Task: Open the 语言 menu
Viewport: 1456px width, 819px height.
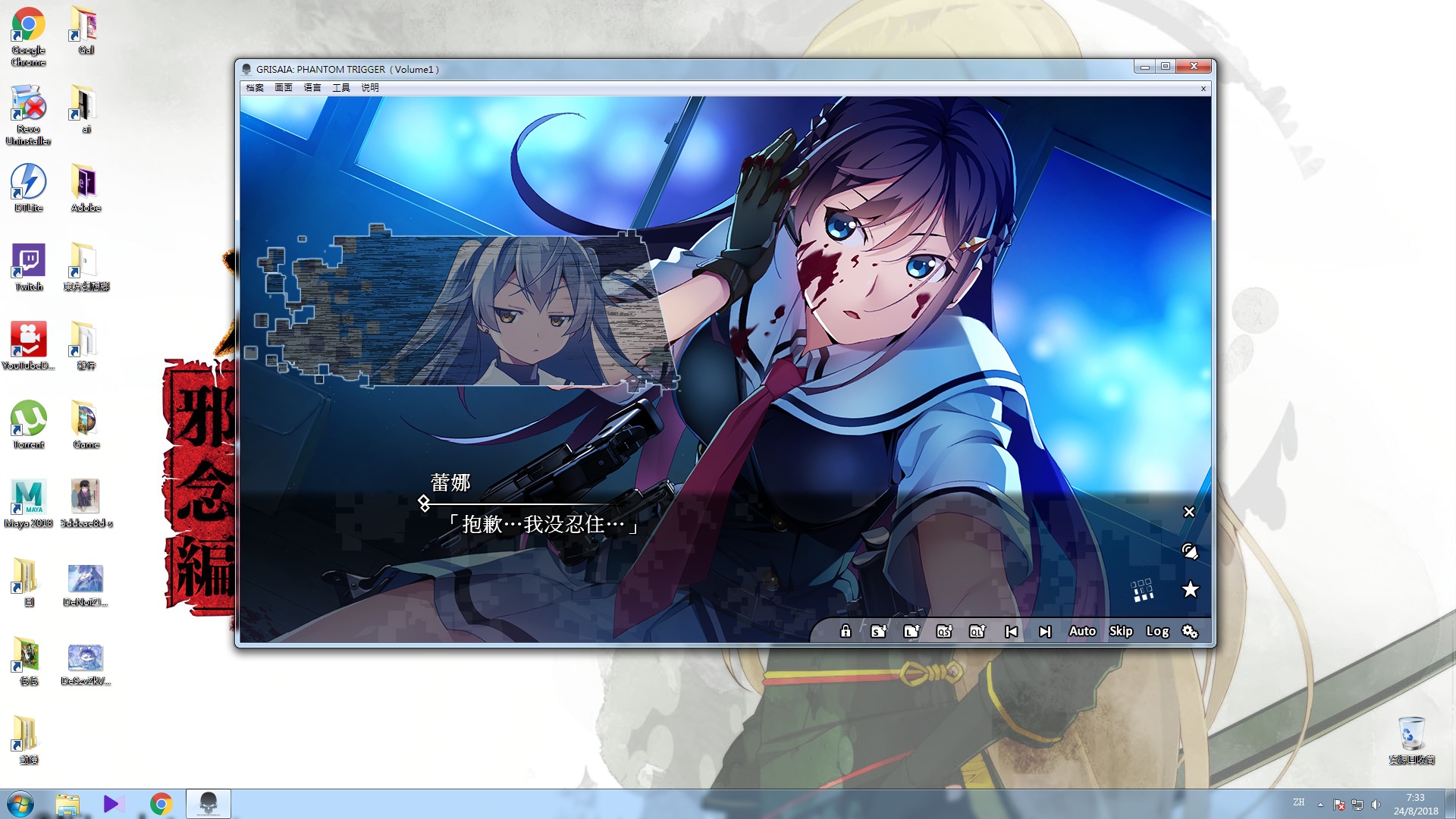Action: pos(312,88)
